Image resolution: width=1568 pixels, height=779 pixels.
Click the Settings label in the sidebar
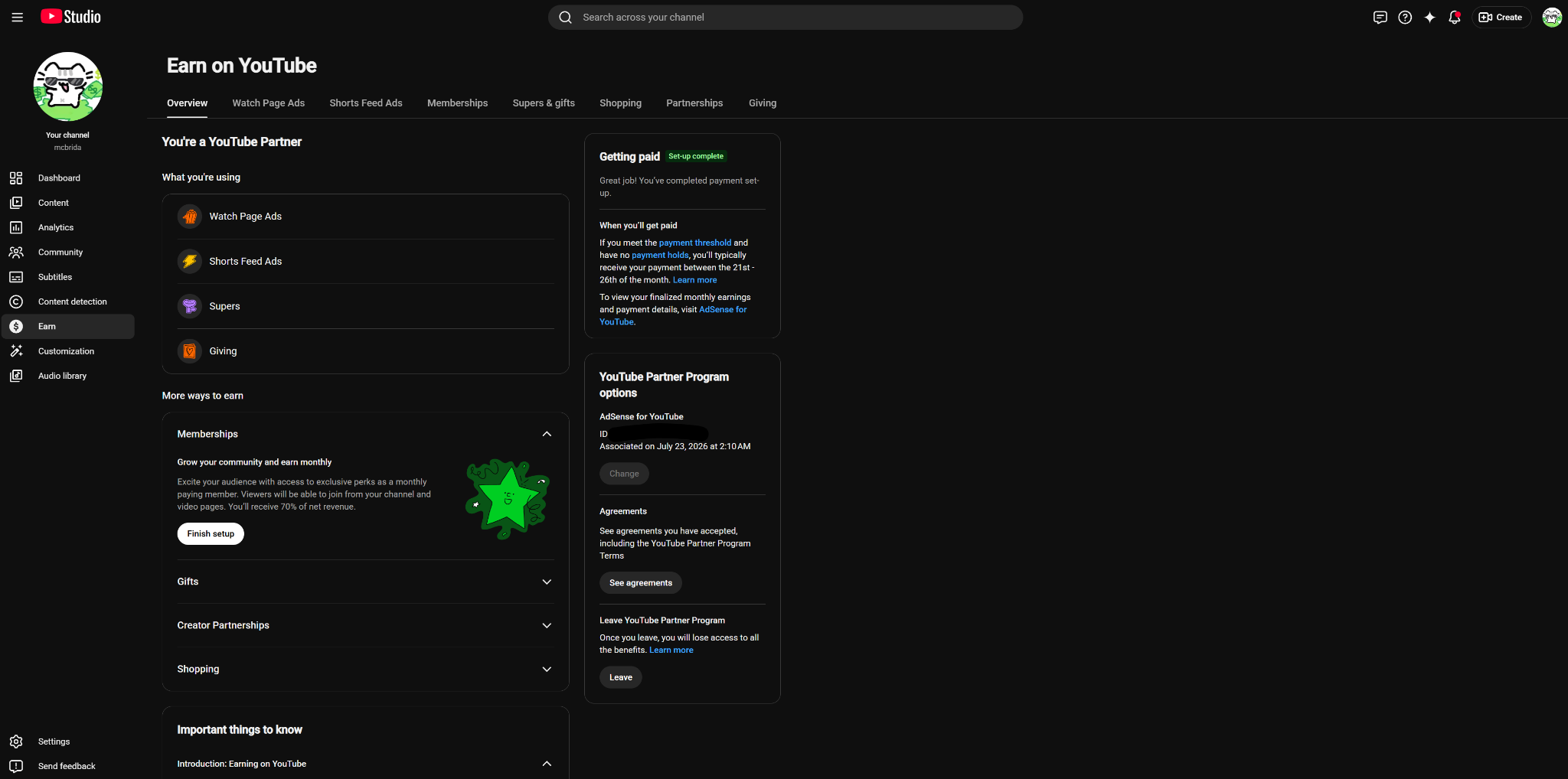(54, 742)
